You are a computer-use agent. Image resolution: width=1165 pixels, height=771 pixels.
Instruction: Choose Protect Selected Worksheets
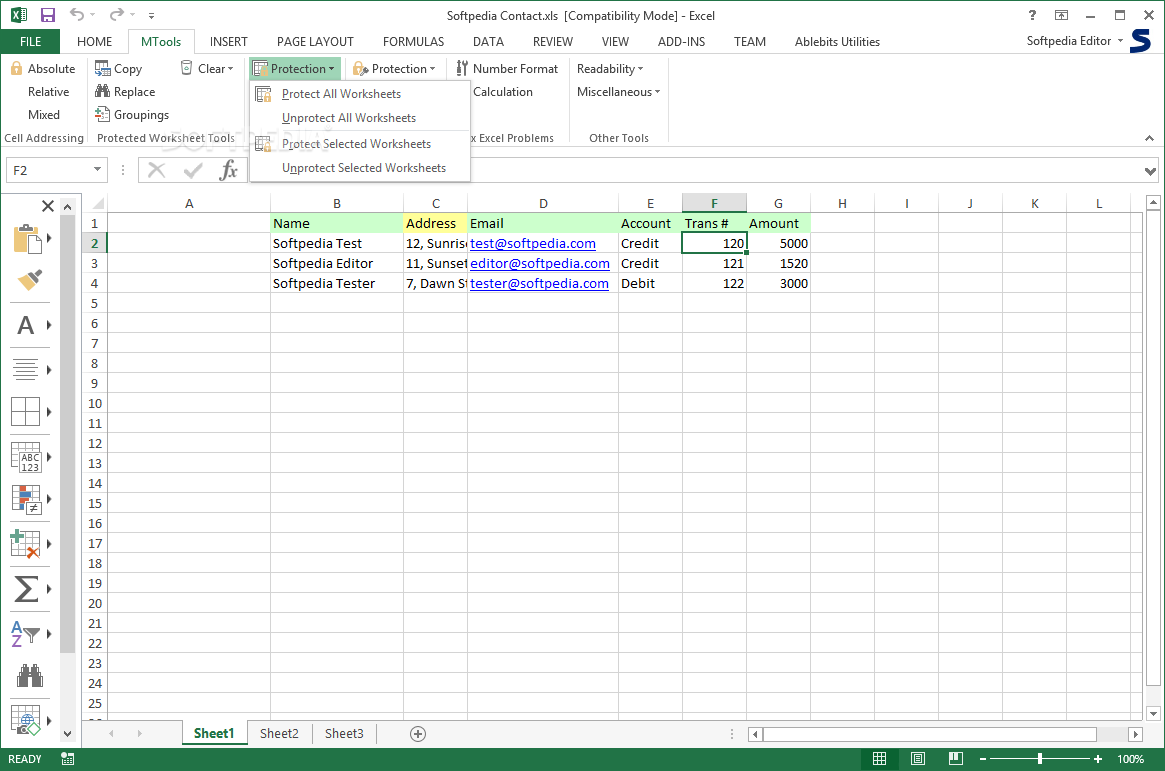360,143
